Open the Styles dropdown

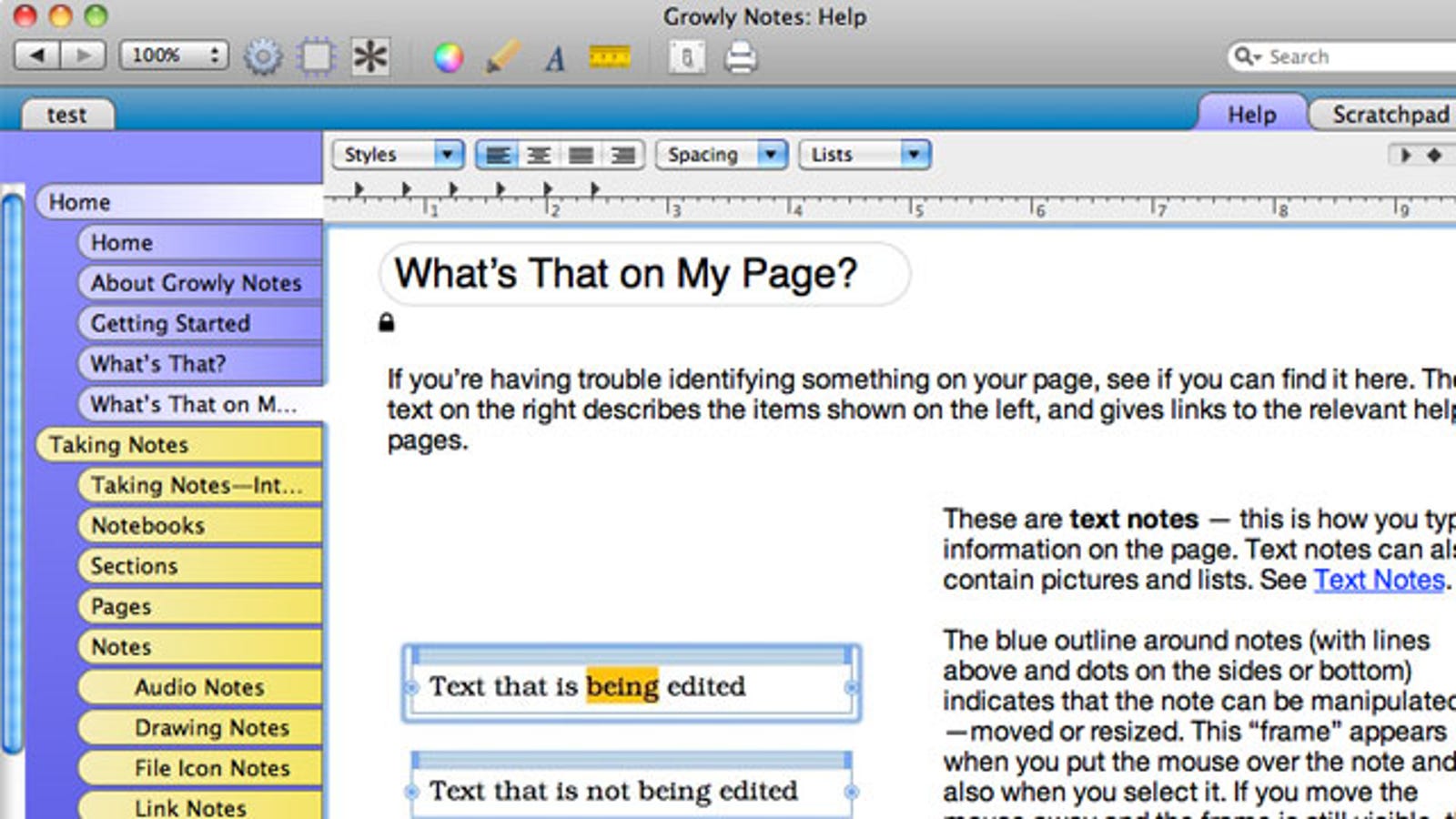[x=399, y=155]
